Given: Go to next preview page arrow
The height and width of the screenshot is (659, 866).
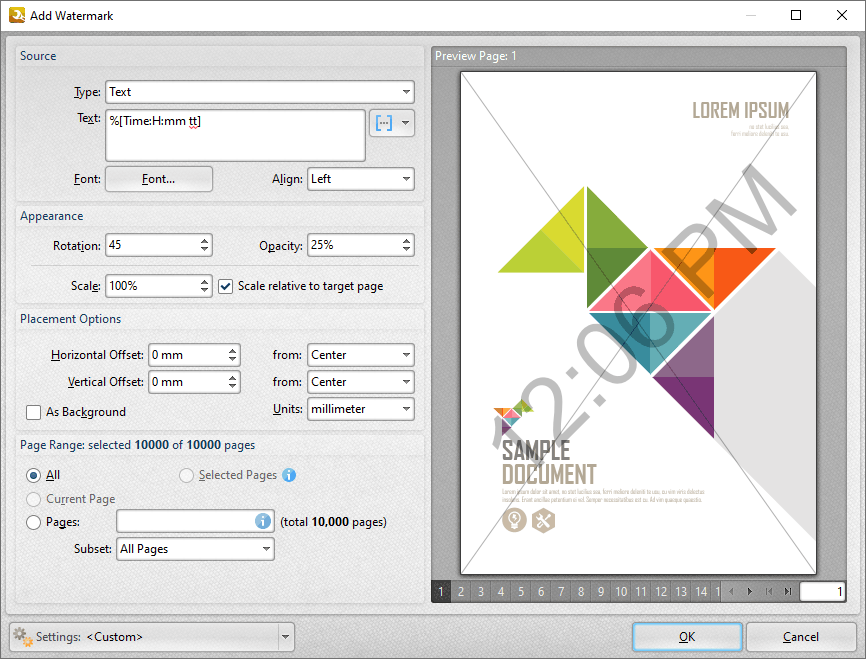Looking at the screenshot, I should point(750,592).
